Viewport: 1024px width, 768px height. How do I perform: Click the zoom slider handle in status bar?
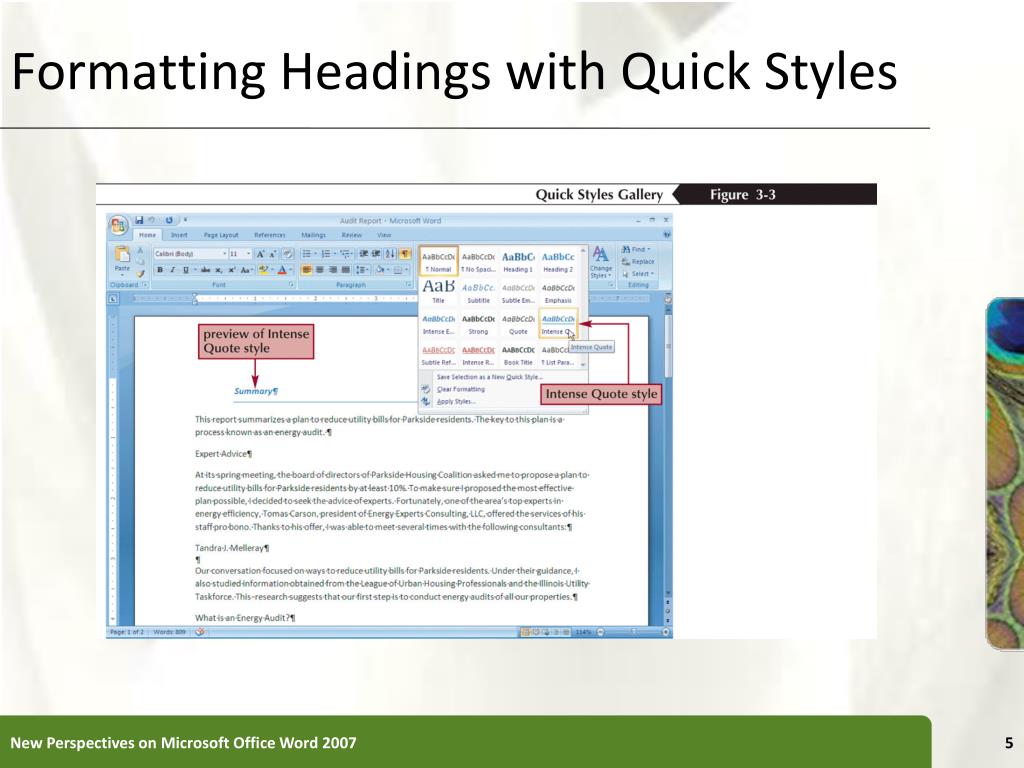[x=633, y=632]
